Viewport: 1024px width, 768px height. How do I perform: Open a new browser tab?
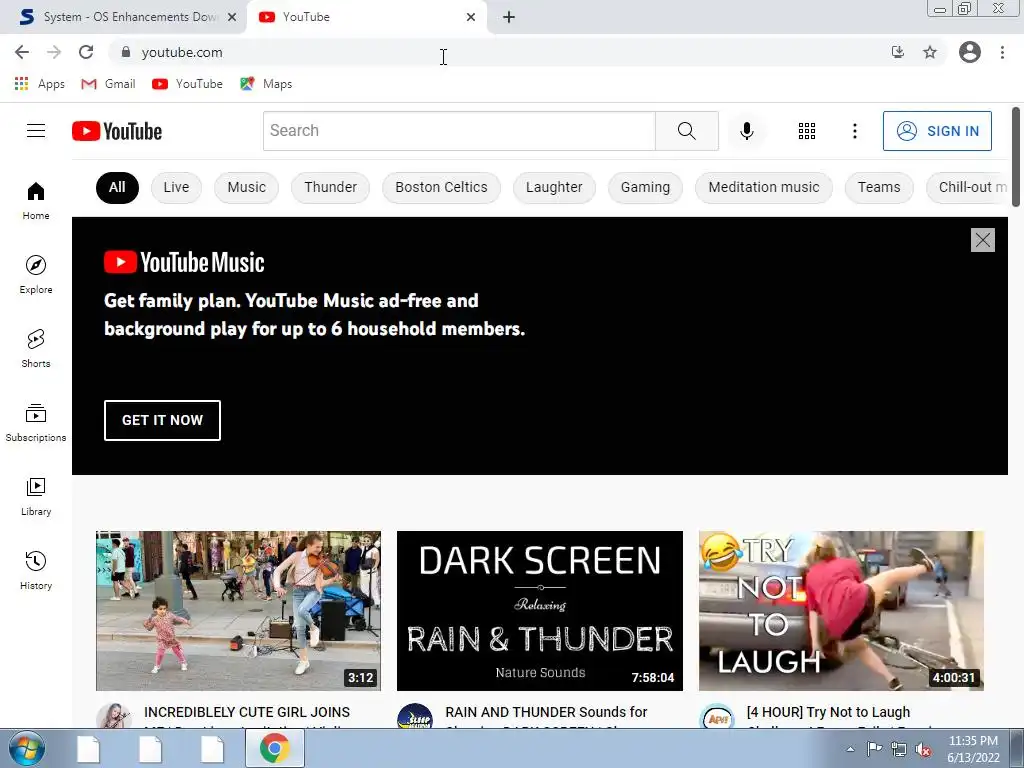509,17
